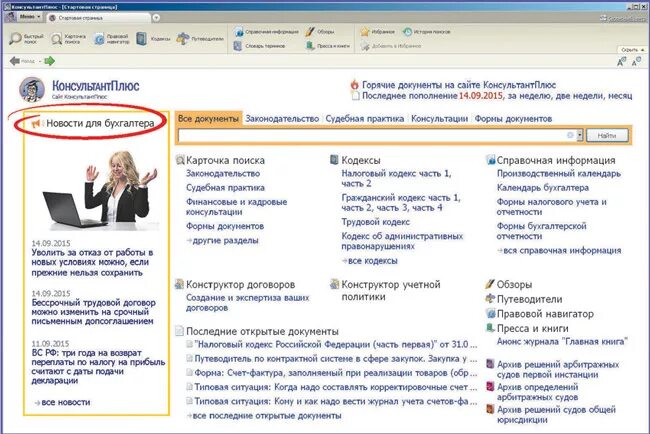Open все последние открытые документы link
The image size is (650, 434).
267,415
